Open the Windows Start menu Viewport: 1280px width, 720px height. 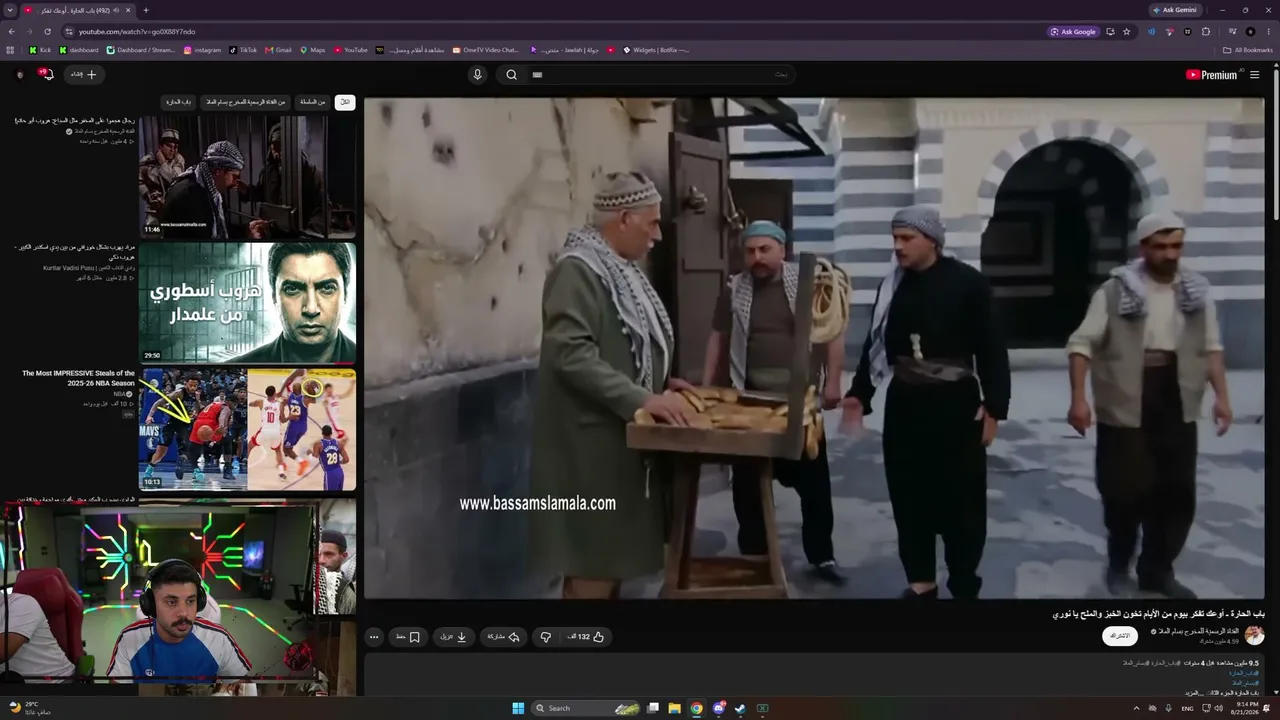(x=518, y=708)
